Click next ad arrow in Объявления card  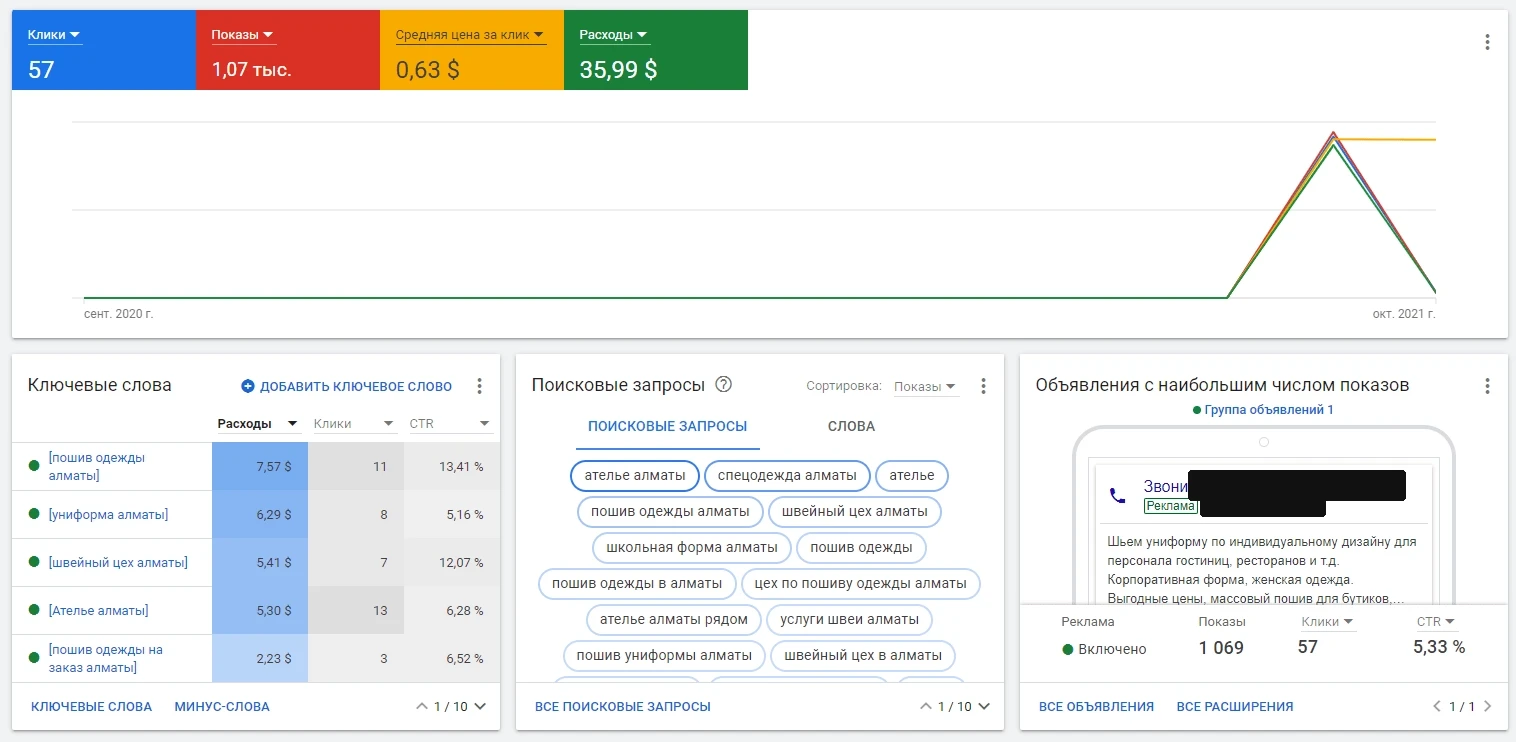tap(1488, 706)
